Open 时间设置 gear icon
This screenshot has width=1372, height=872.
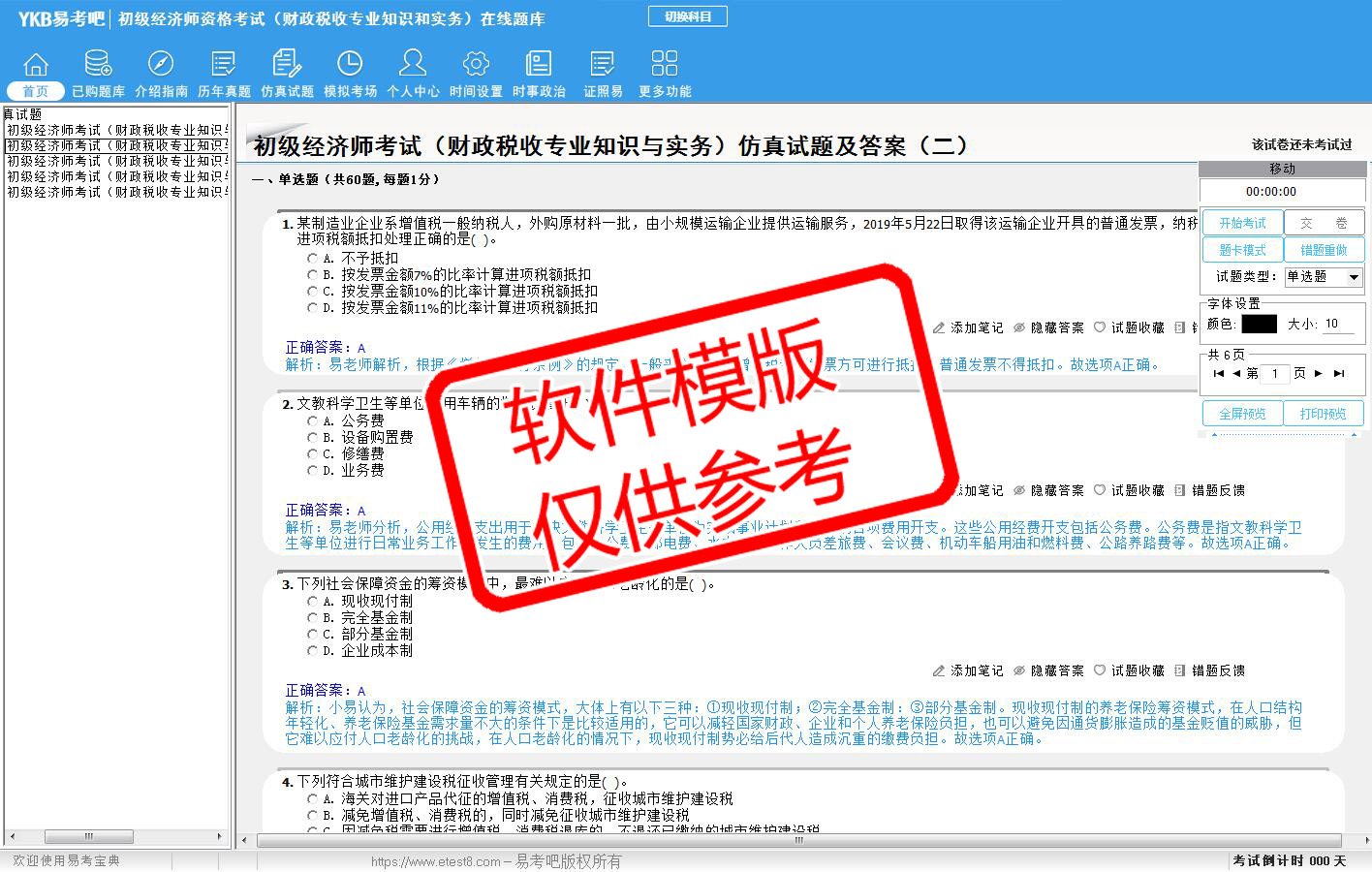click(x=476, y=65)
